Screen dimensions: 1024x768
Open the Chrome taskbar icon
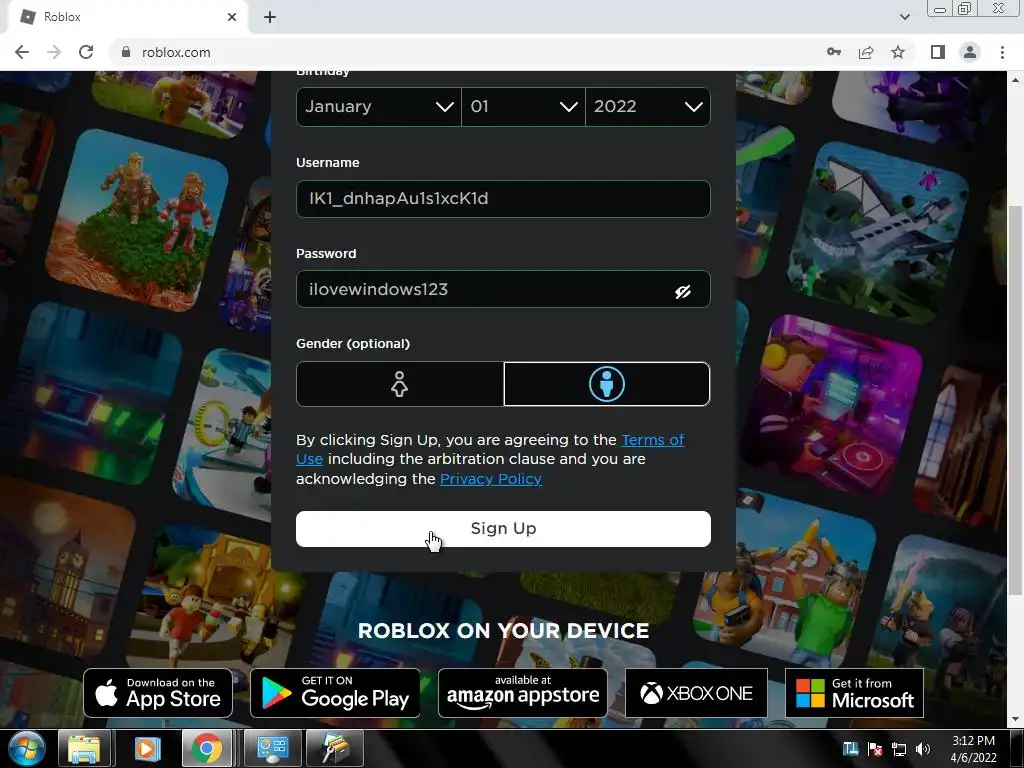pyautogui.click(x=207, y=749)
